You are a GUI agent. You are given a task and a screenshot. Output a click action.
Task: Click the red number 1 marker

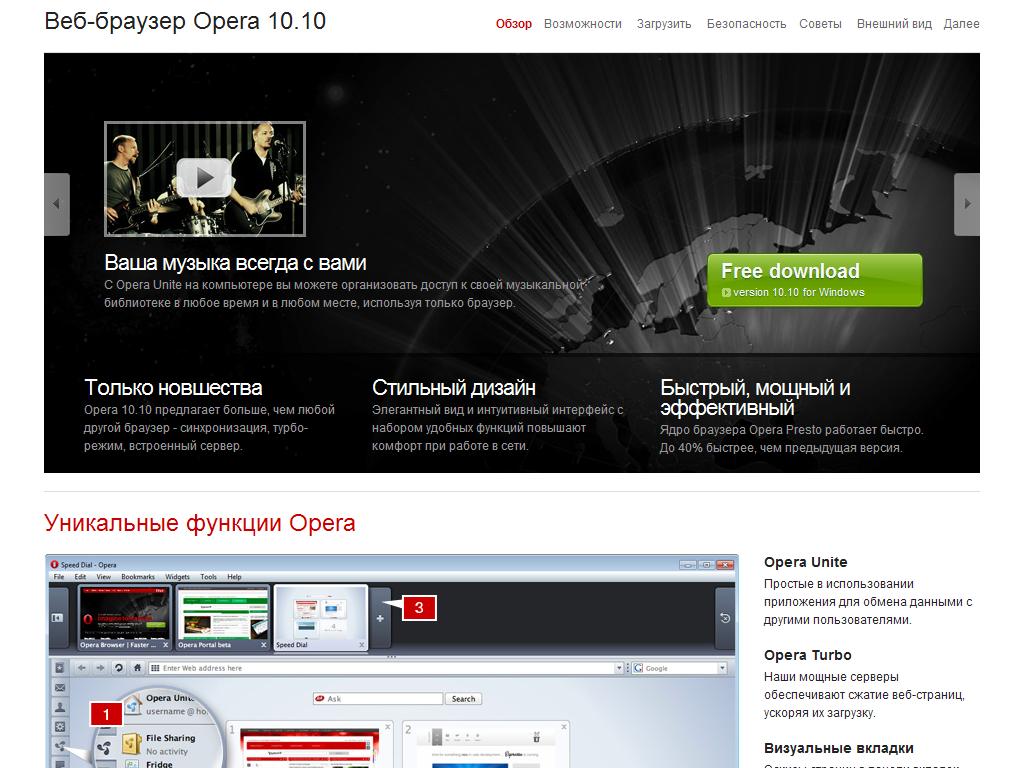click(106, 714)
